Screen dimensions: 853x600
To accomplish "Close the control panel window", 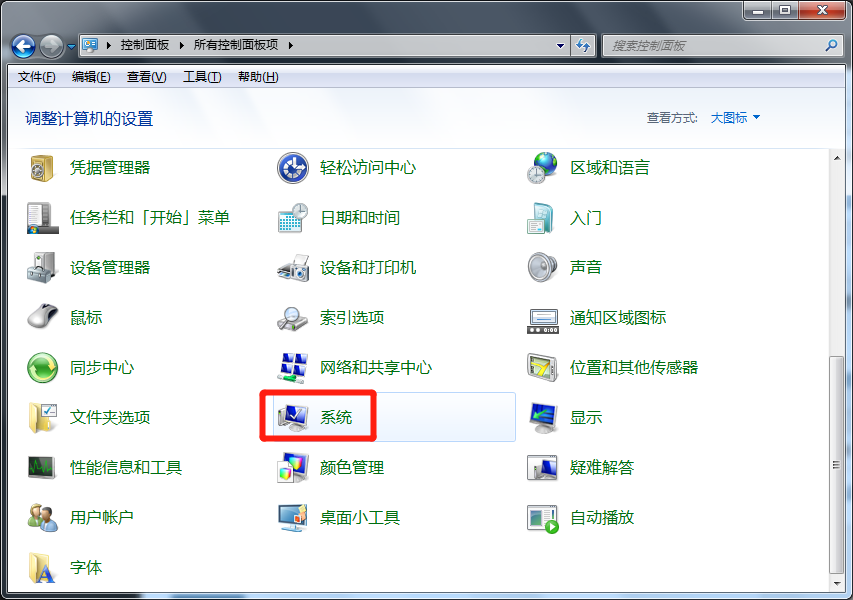I will (x=822, y=10).
